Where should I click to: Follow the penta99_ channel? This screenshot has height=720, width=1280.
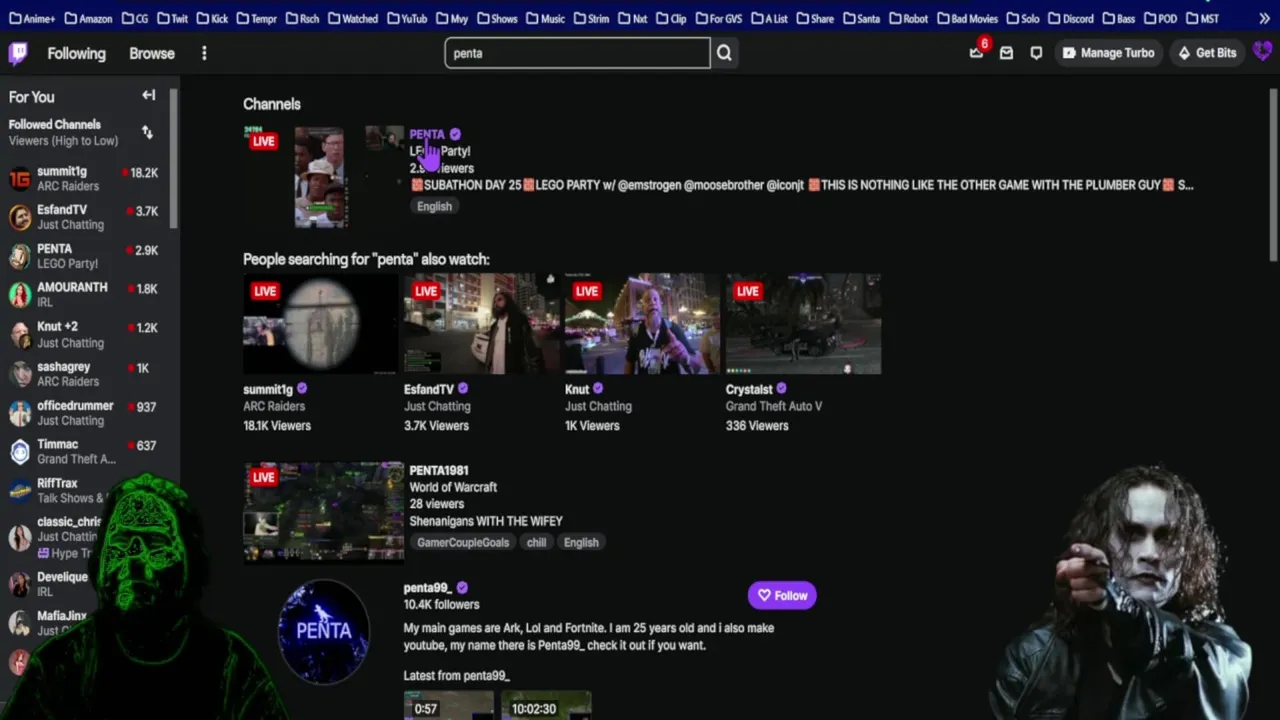pos(782,595)
